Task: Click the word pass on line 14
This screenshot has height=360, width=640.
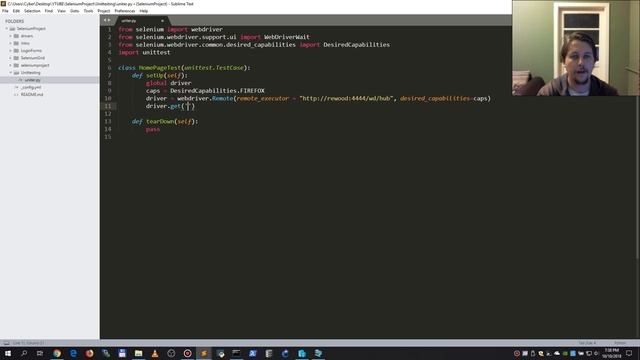Action: point(153,129)
